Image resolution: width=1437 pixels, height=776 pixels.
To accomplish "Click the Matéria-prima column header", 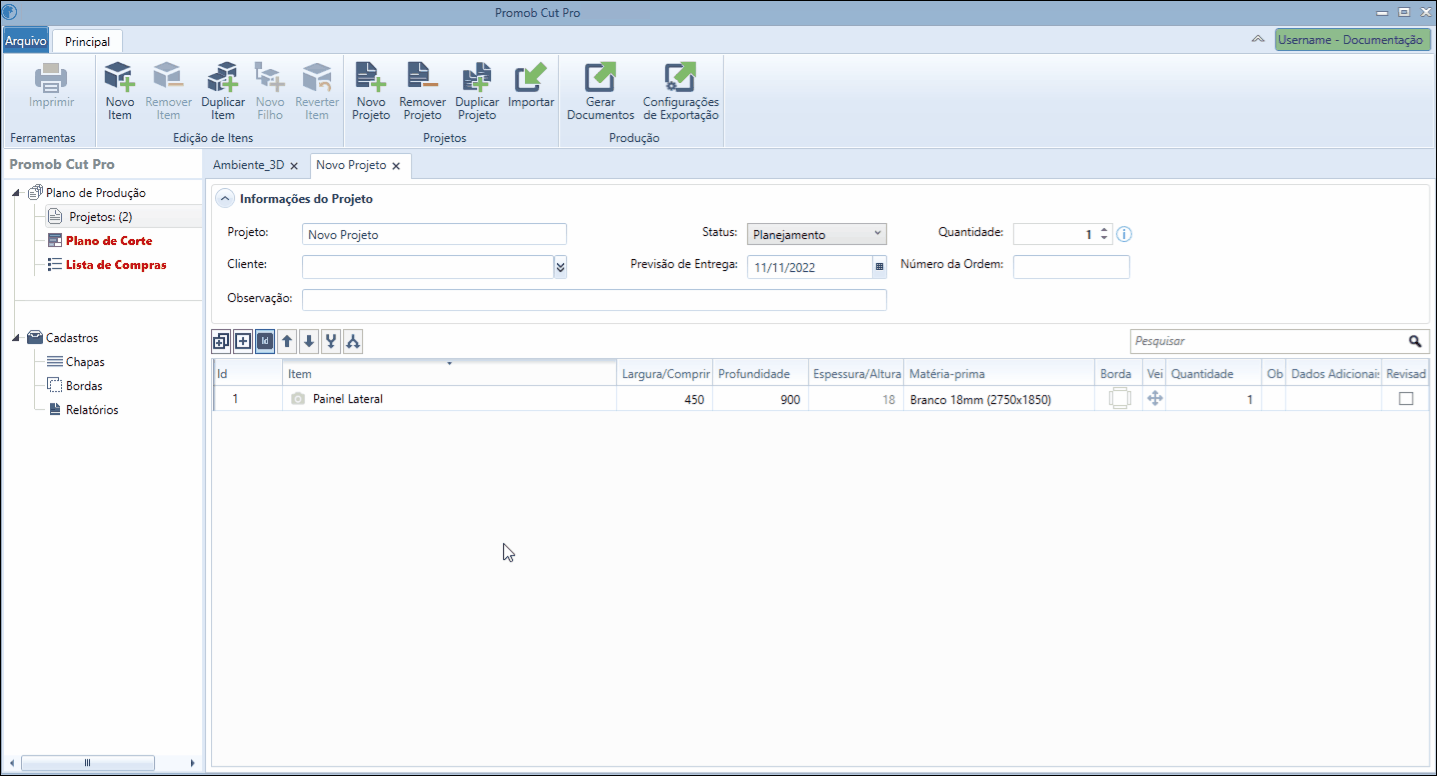I will (x=999, y=373).
